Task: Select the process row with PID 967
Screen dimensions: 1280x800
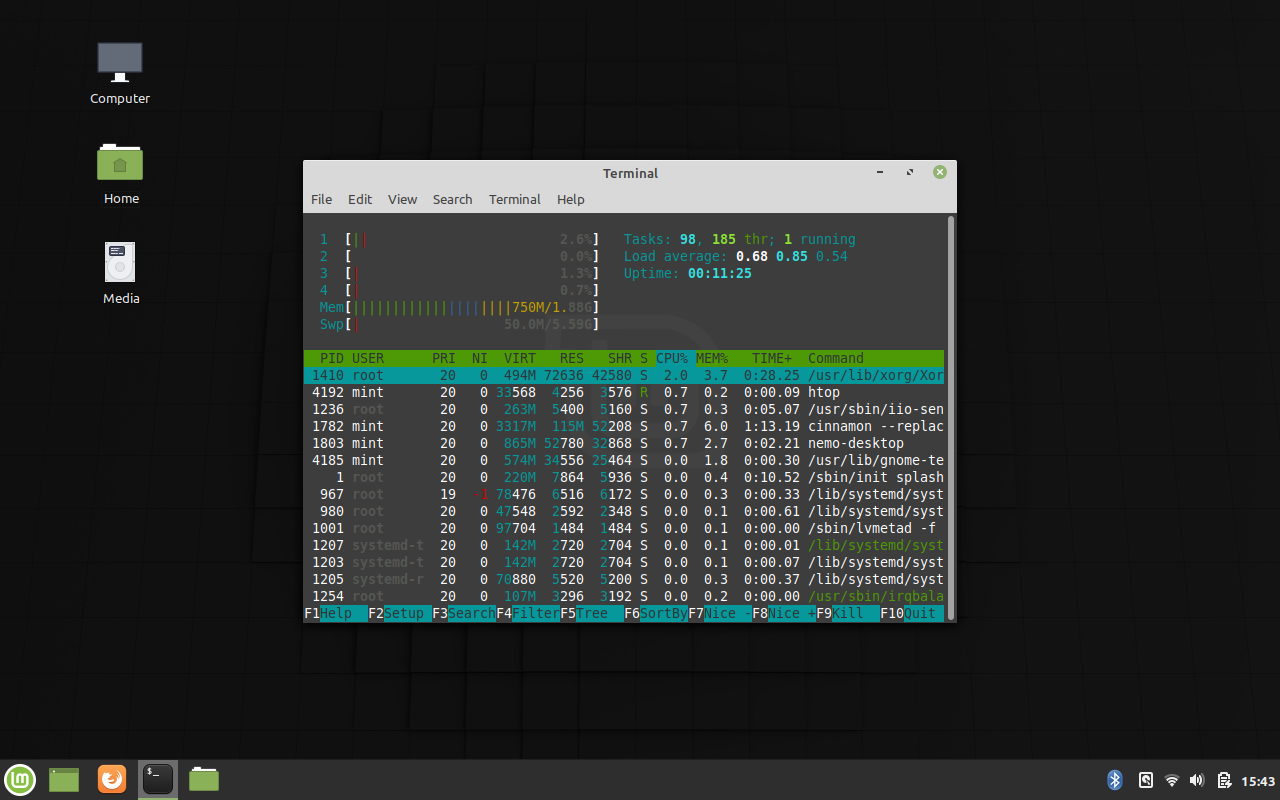Action: (x=624, y=494)
